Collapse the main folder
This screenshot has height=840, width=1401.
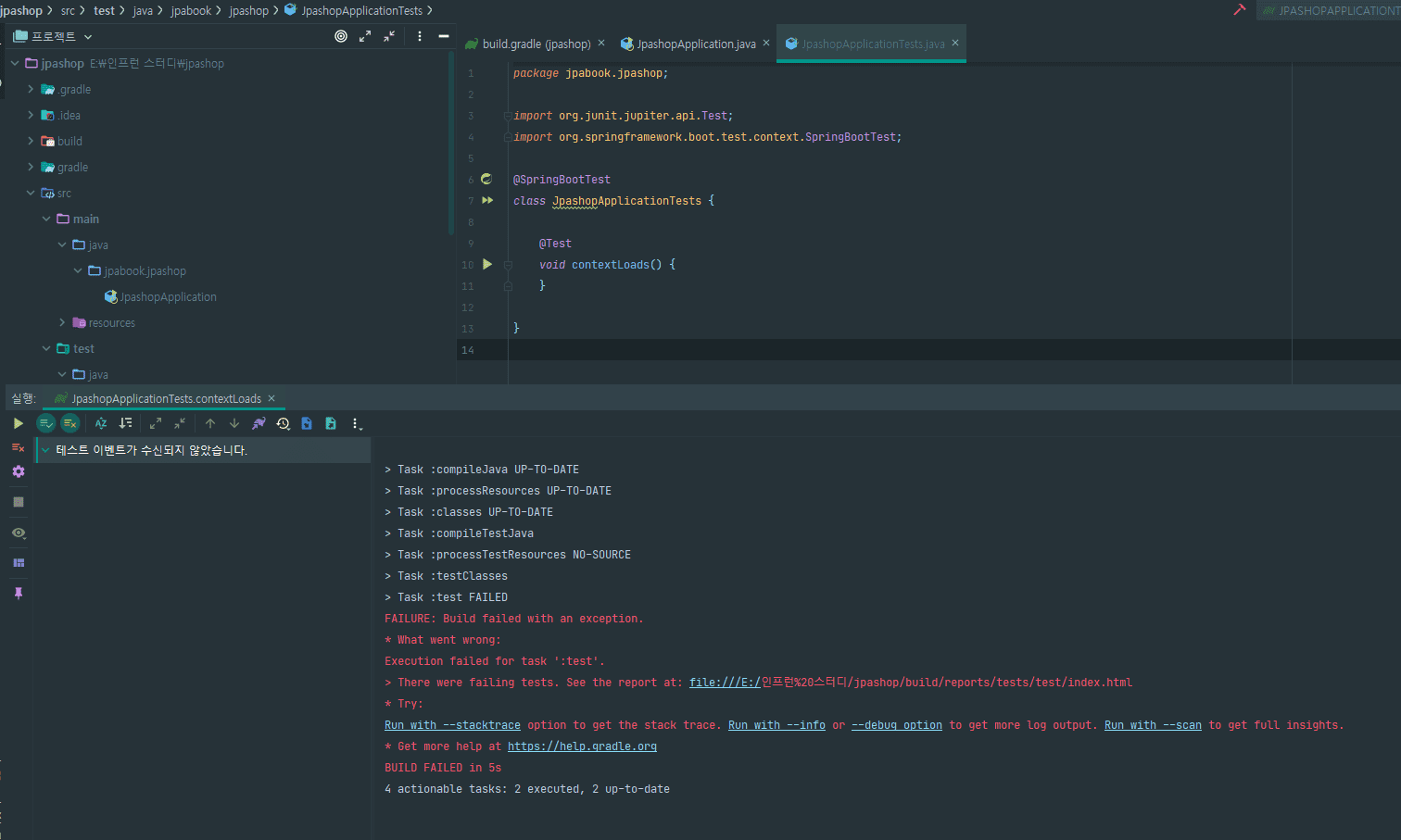(46, 219)
